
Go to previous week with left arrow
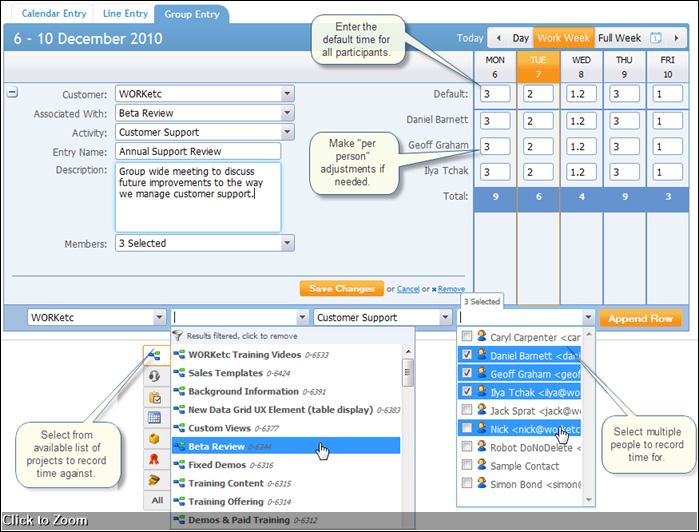[x=498, y=38]
